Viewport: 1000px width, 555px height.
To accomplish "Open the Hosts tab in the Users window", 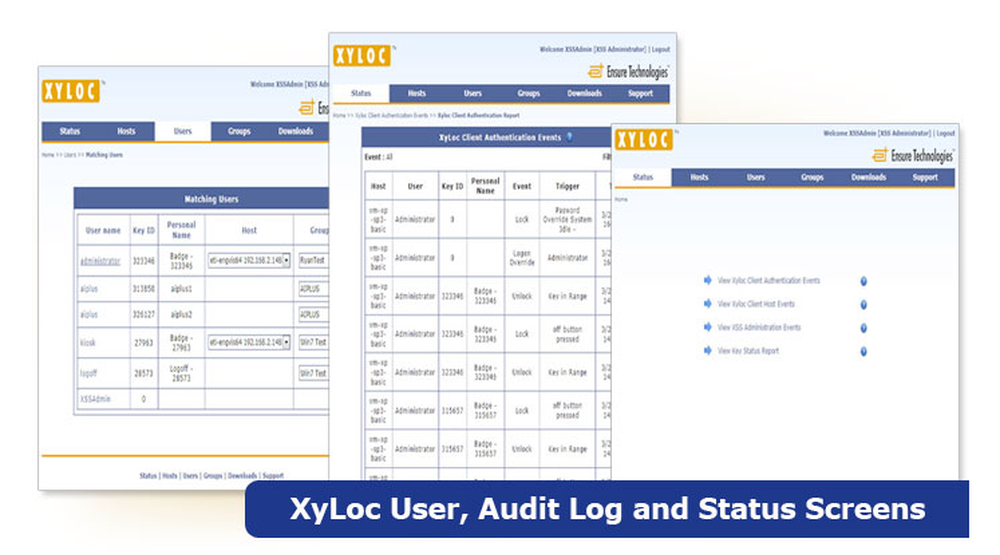I will (x=126, y=131).
